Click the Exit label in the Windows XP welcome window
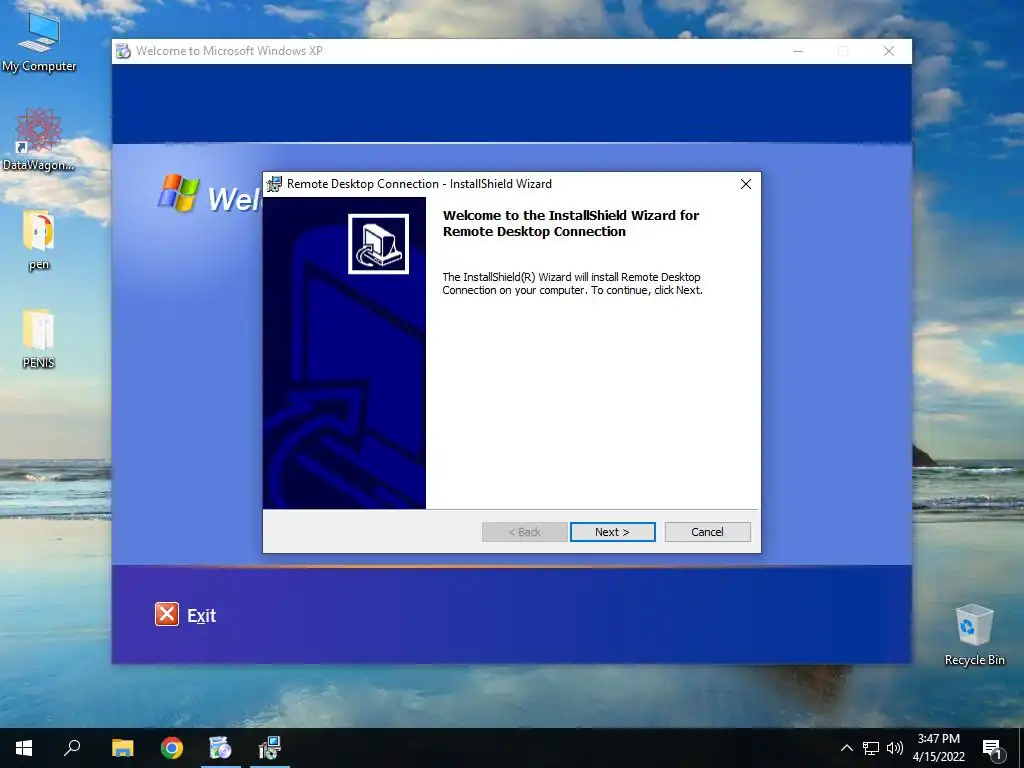1024x768 pixels. [x=201, y=615]
